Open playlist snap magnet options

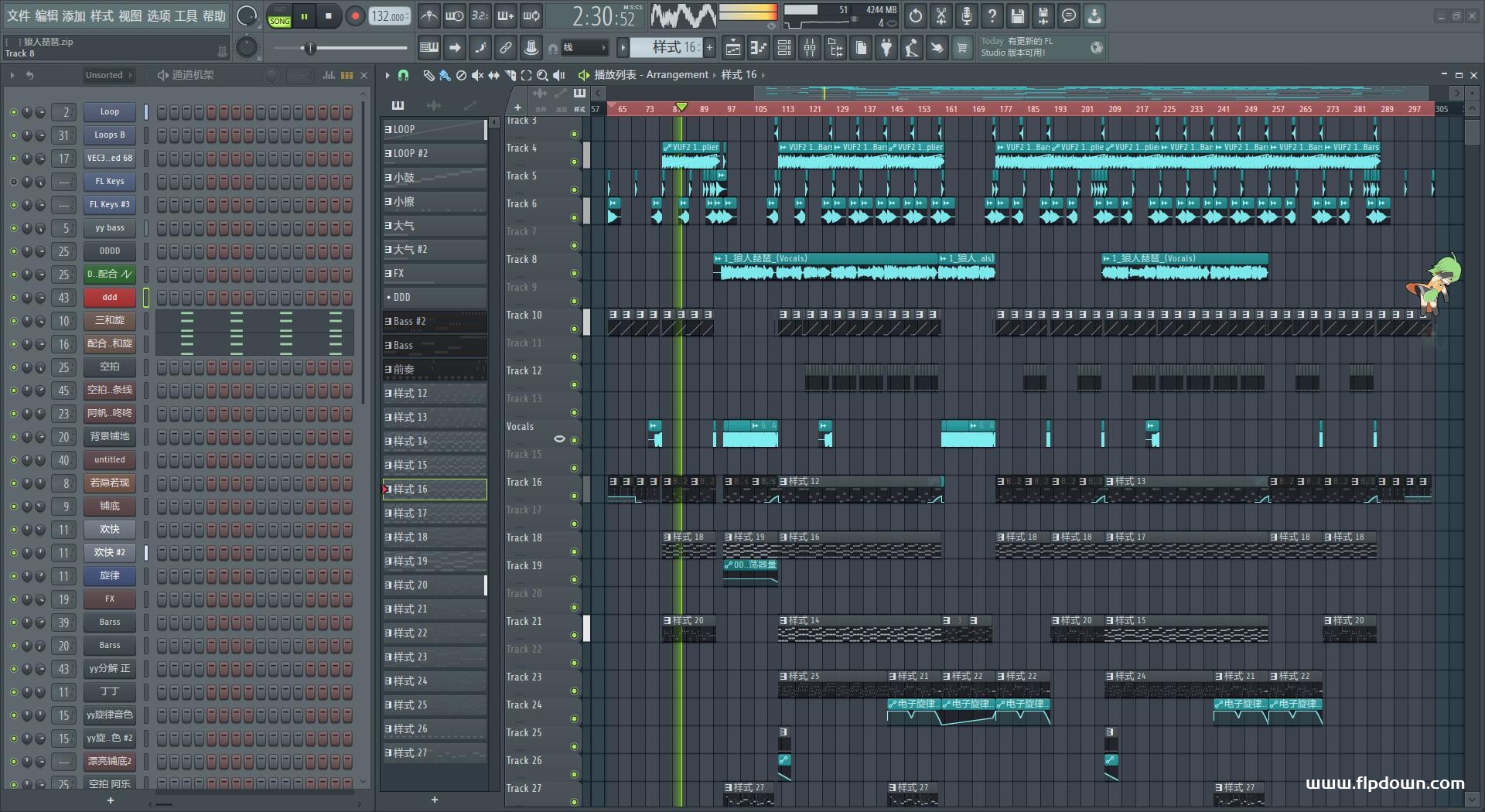click(x=403, y=75)
